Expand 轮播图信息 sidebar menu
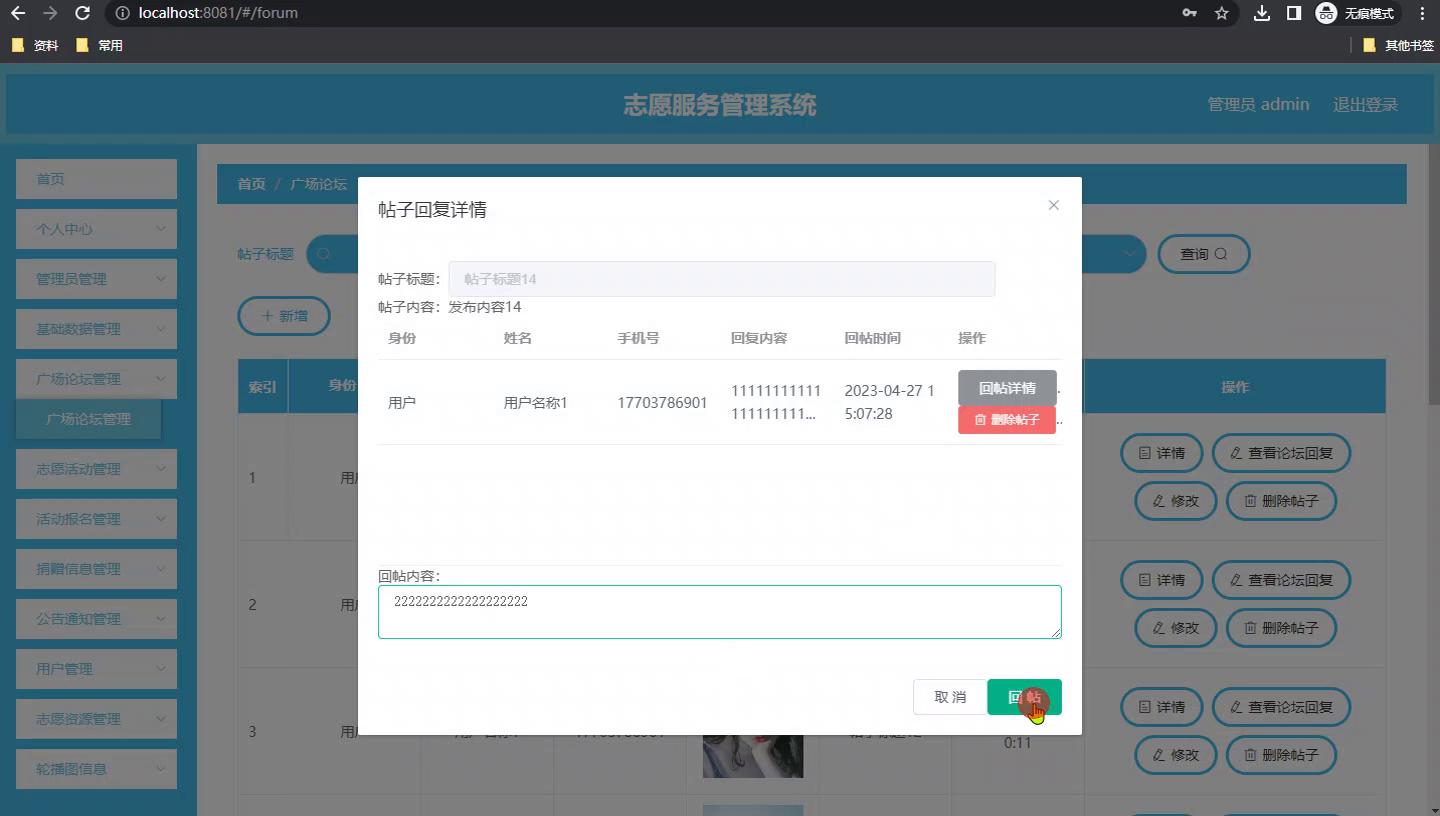This screenshot has width=1440, height=816. [x=96, y=769]
